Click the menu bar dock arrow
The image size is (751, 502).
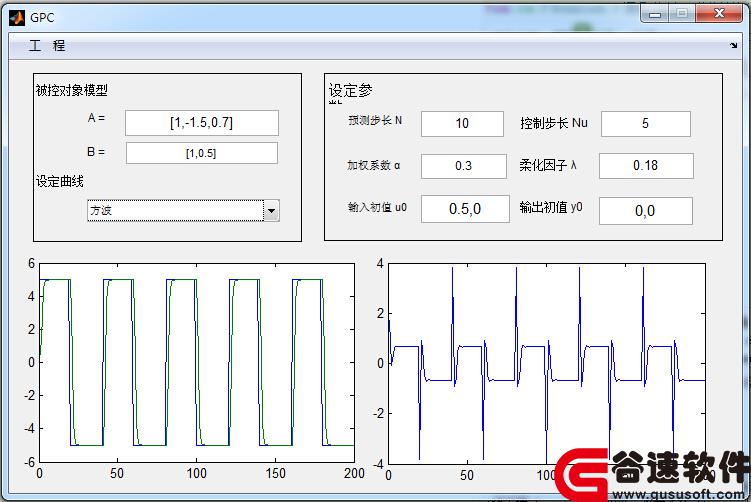[x=733, y=46]
